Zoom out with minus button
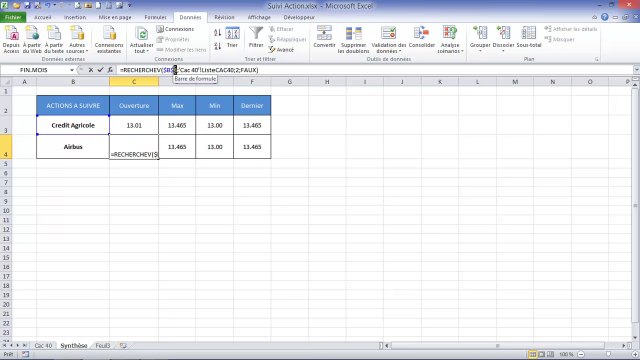The width and height of the screenshot is (640, 360). tap(581, 354)
